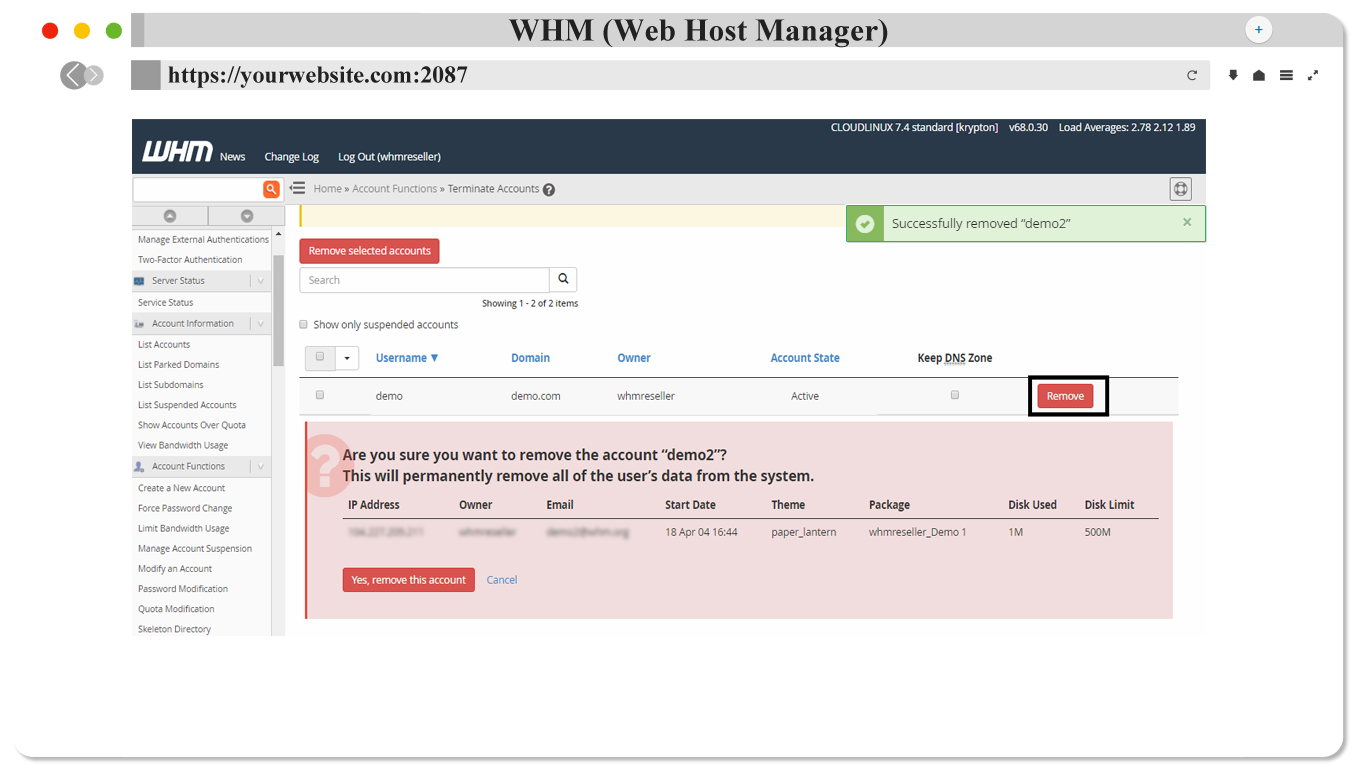Click Remove button for demo account

tap(1065, 396)
